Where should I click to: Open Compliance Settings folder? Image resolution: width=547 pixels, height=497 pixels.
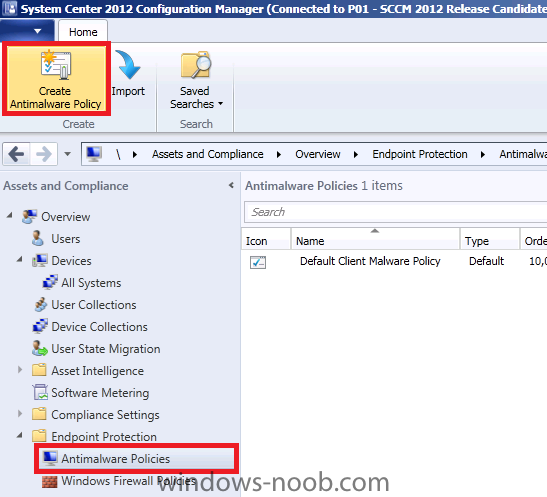(105, 415)
